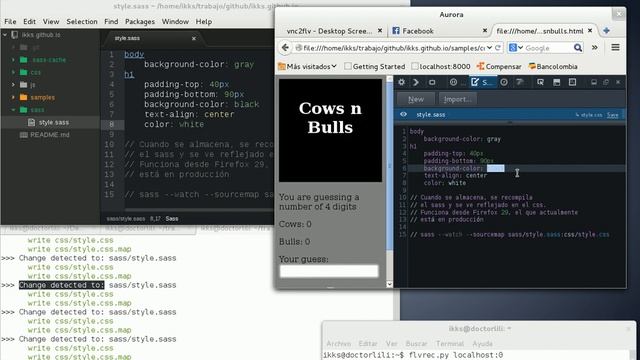Open Archivo menu in ikks@doctorlili window
The image size is (640, 360).
pos(338,344)
